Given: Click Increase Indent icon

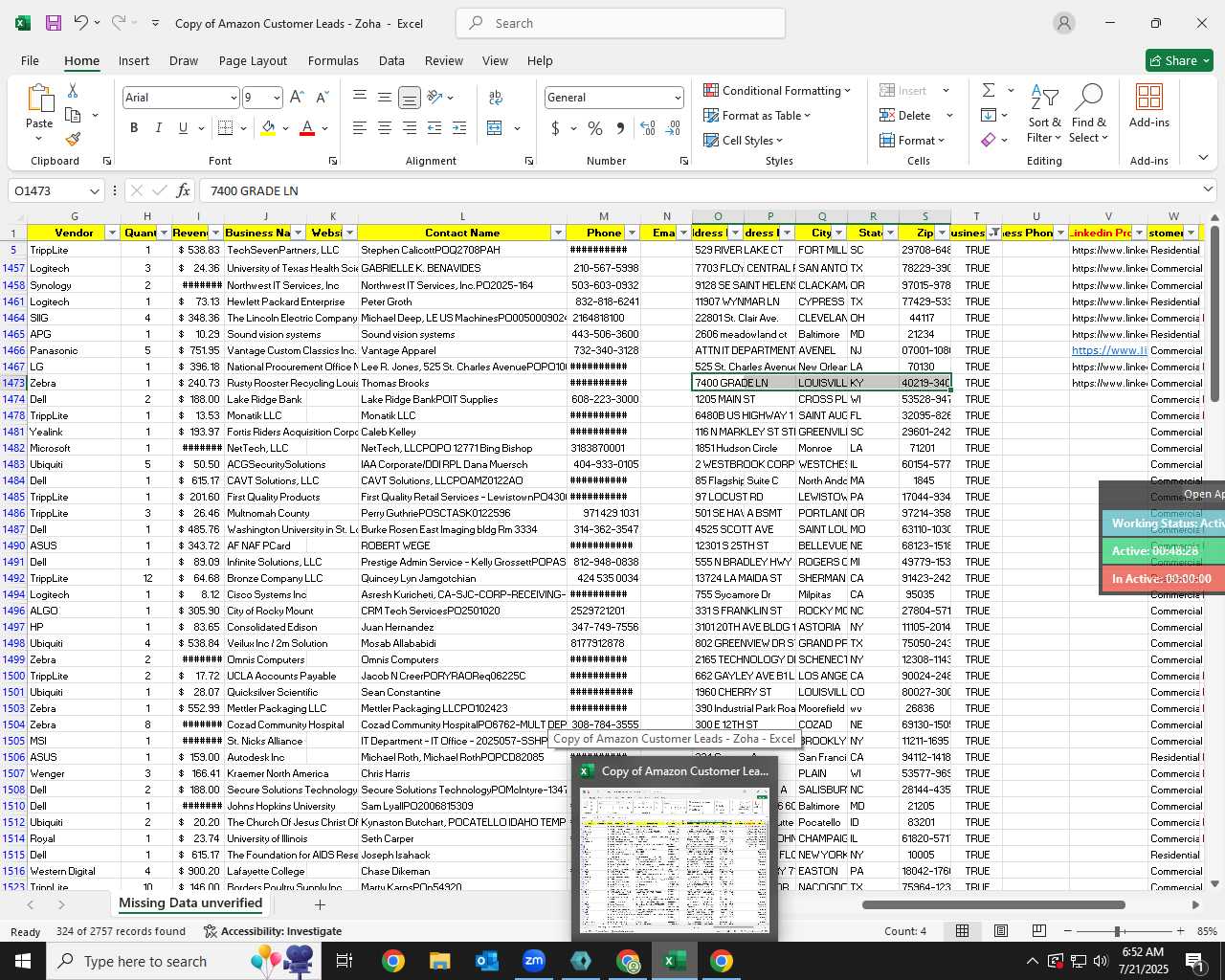Looking at the screenshot, I should pos(459,128).
